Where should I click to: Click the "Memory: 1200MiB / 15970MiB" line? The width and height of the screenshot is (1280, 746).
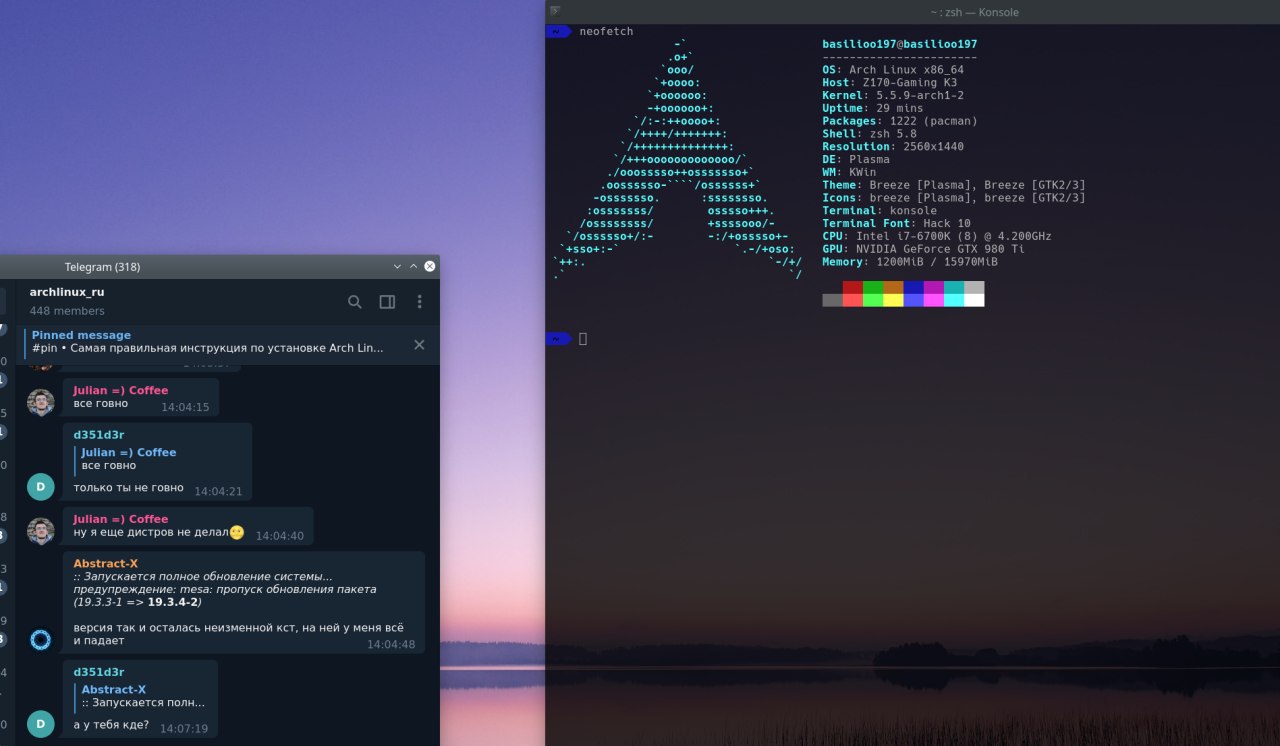(910, 262)
